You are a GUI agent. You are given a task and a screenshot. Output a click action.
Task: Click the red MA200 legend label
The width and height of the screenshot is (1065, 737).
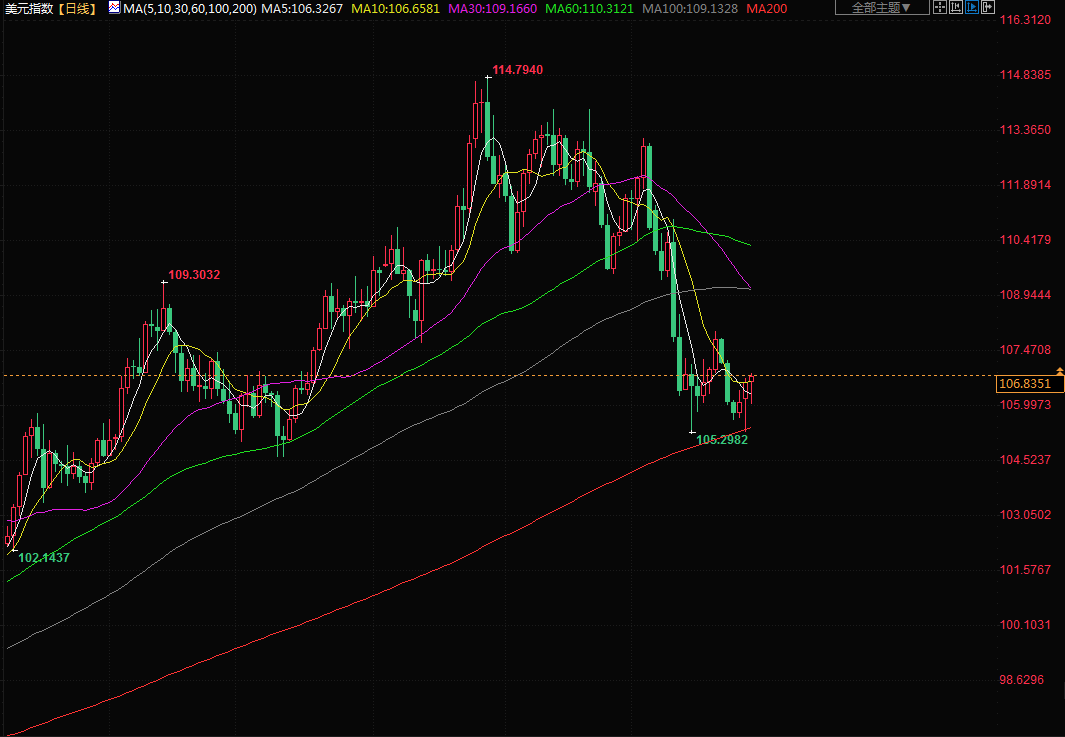click(x=766, y=8)
